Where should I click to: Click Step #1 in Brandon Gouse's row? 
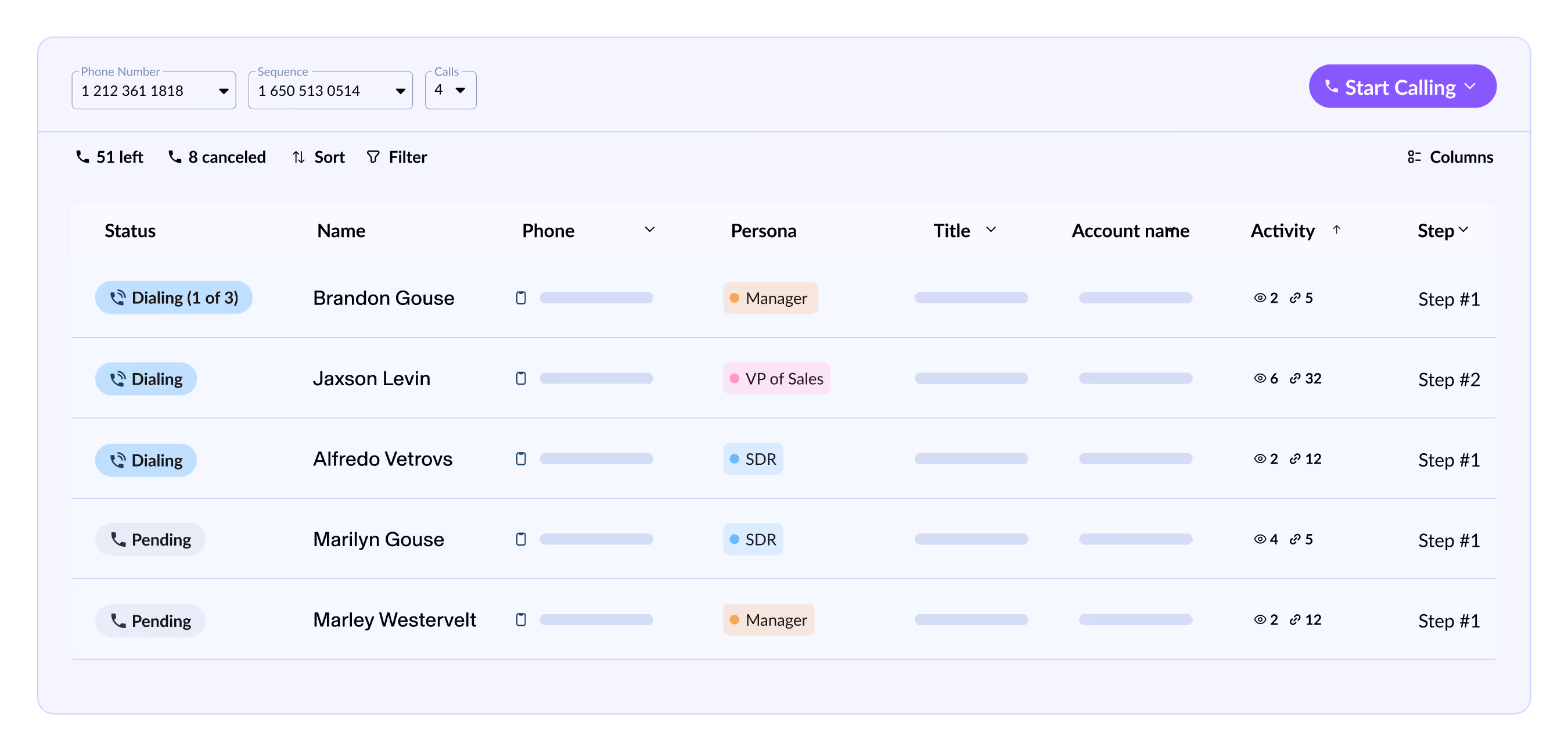pyautogui.click(x=1449, y=299)
